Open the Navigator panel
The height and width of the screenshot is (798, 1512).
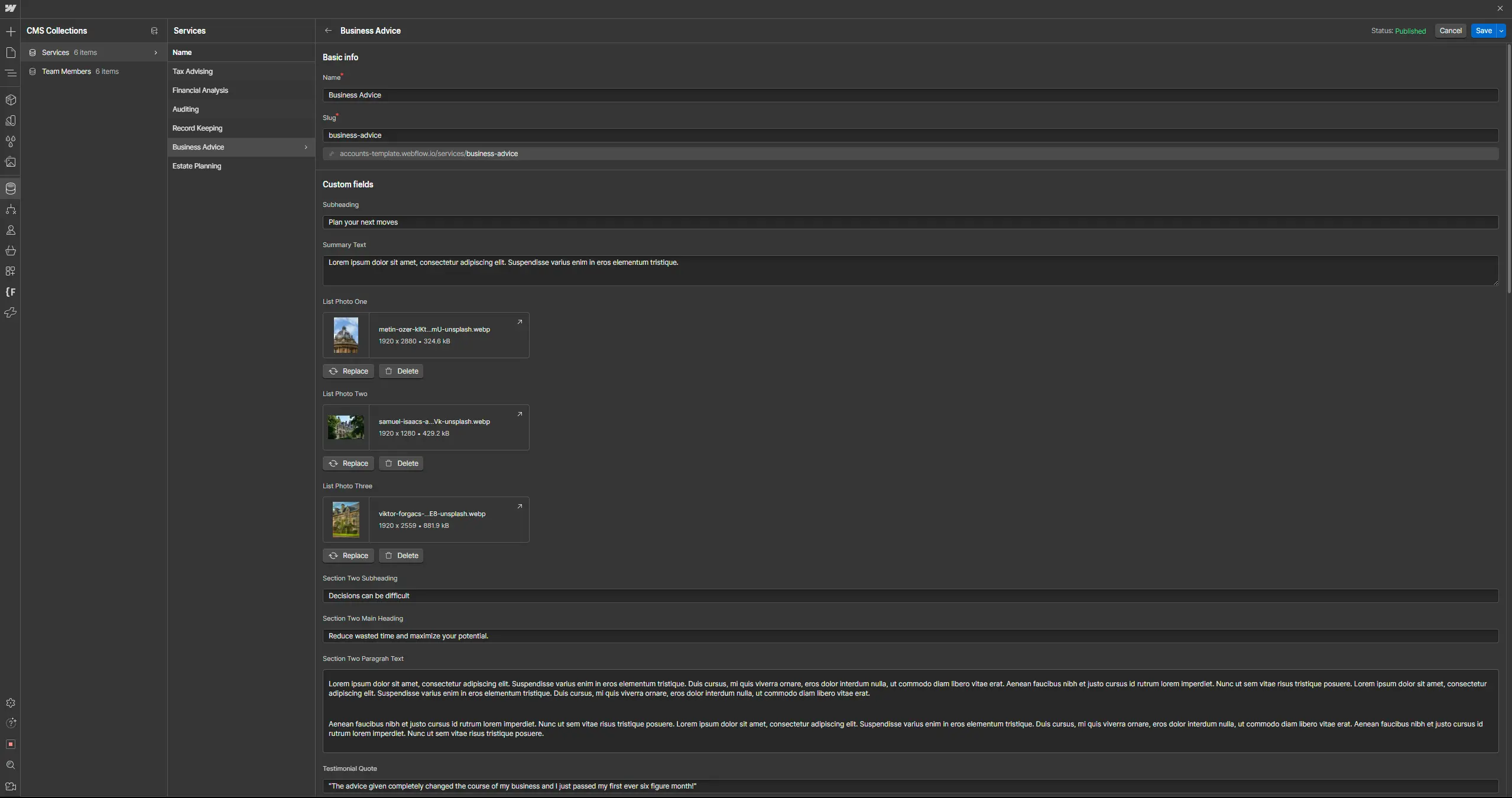[10, 73]
